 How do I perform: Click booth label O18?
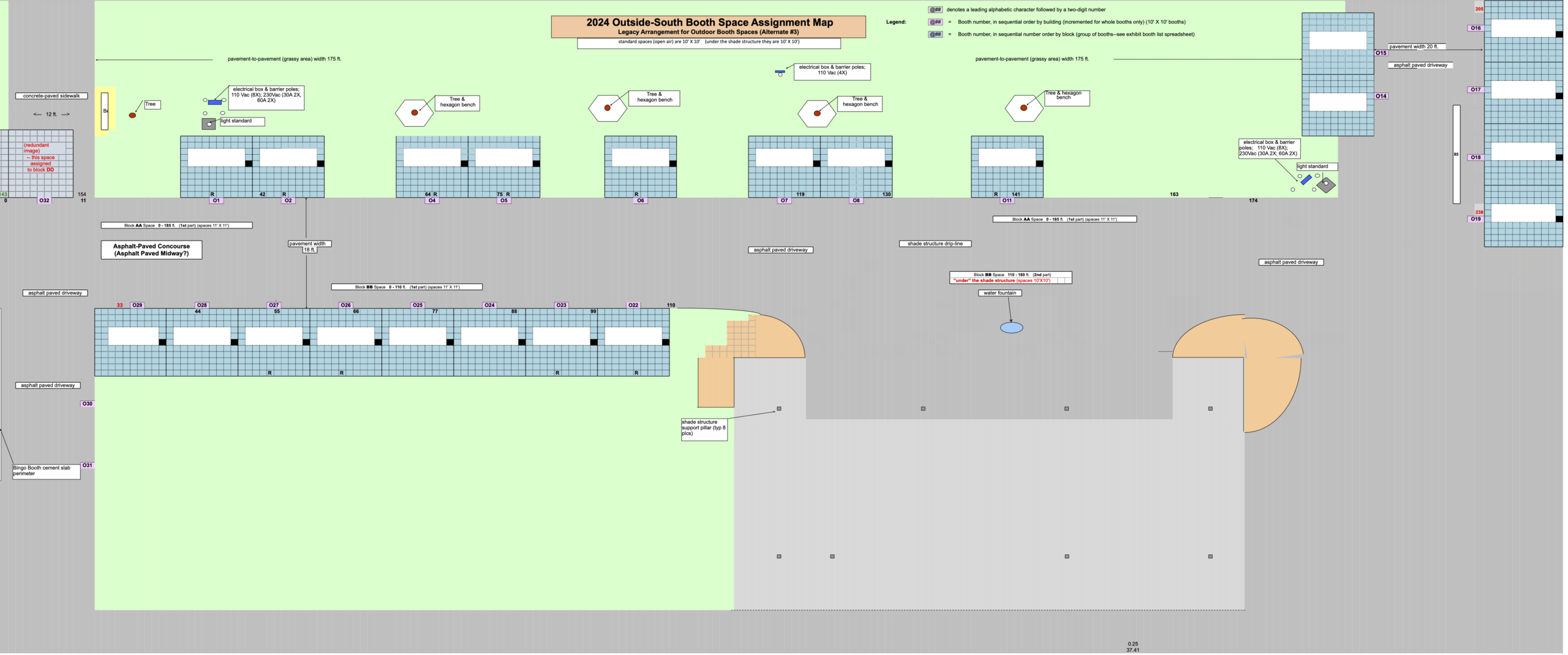click(1476, 157)
